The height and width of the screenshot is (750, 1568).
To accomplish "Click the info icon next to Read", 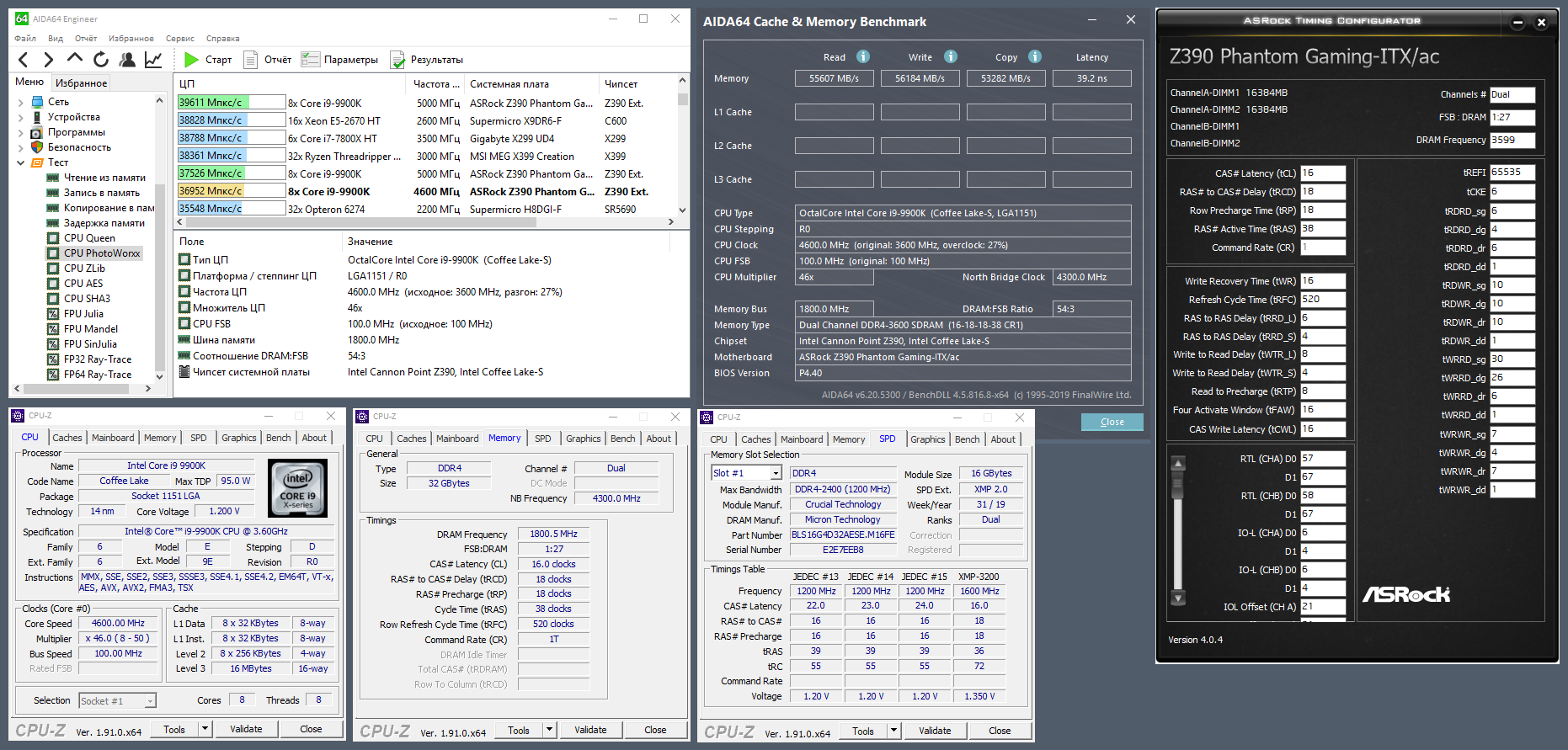I will (x=863, y=56).
